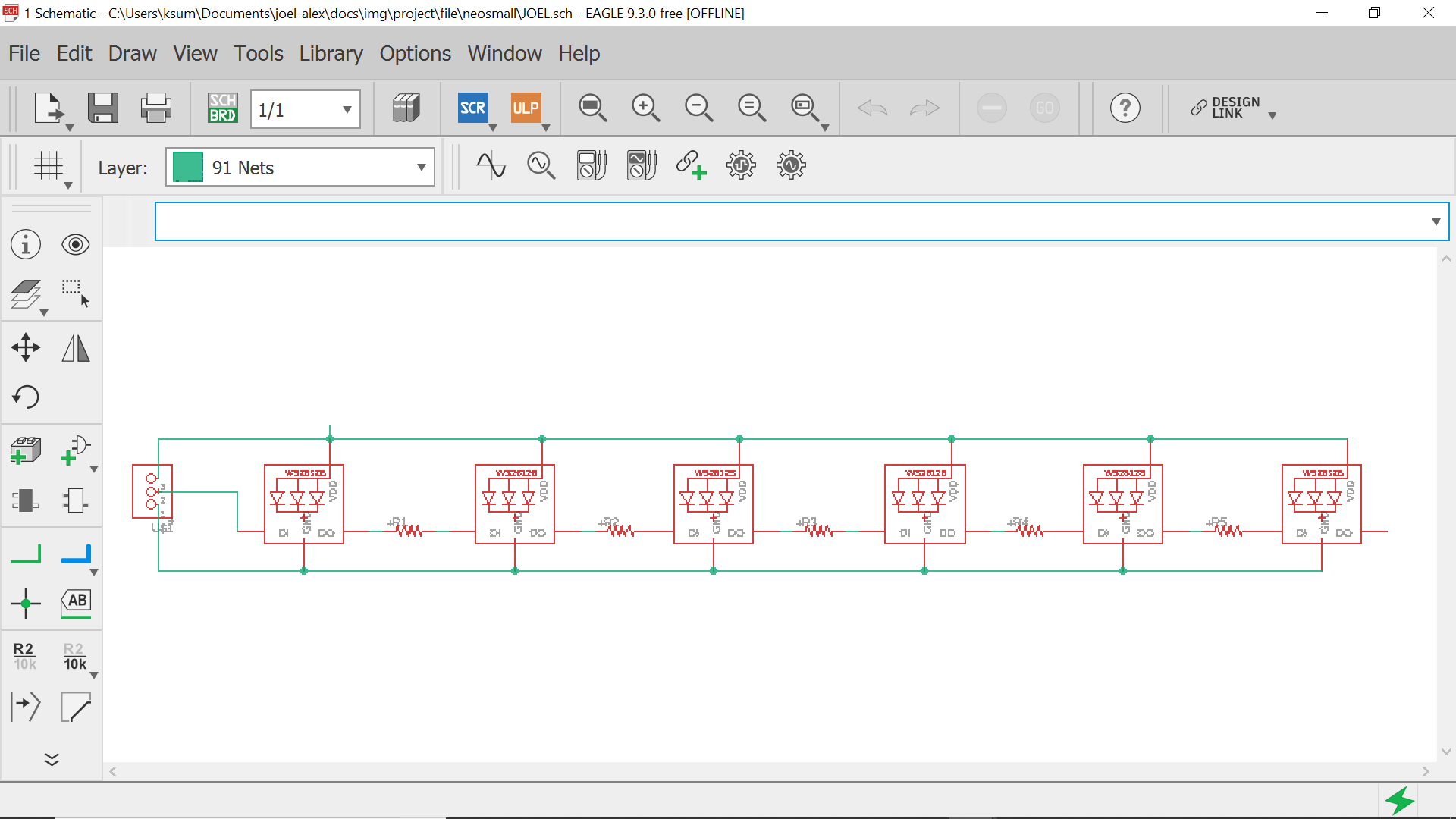Select the Move tool
Image resolution: width=1456 pixels, height=819 pixels.
pyautogui.click(x=26, y=348)
